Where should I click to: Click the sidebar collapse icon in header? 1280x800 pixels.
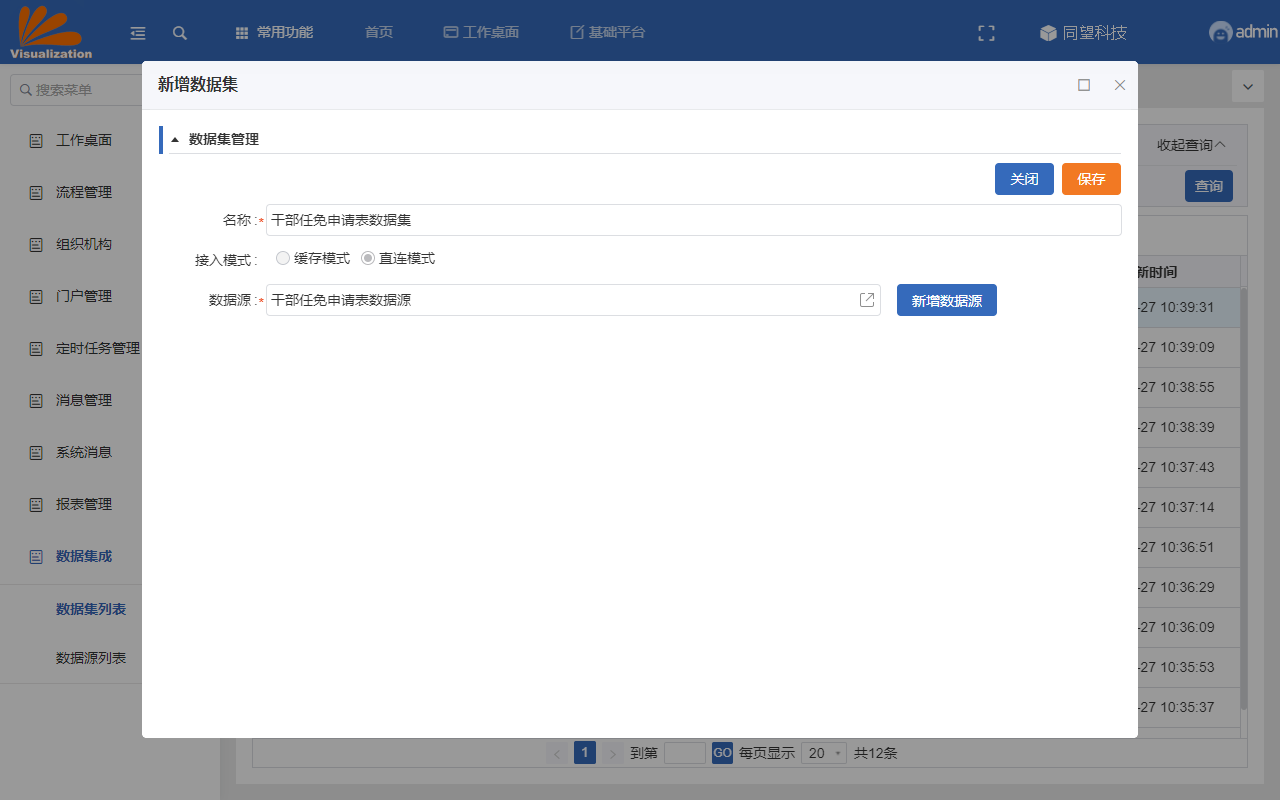pos(138,33)
